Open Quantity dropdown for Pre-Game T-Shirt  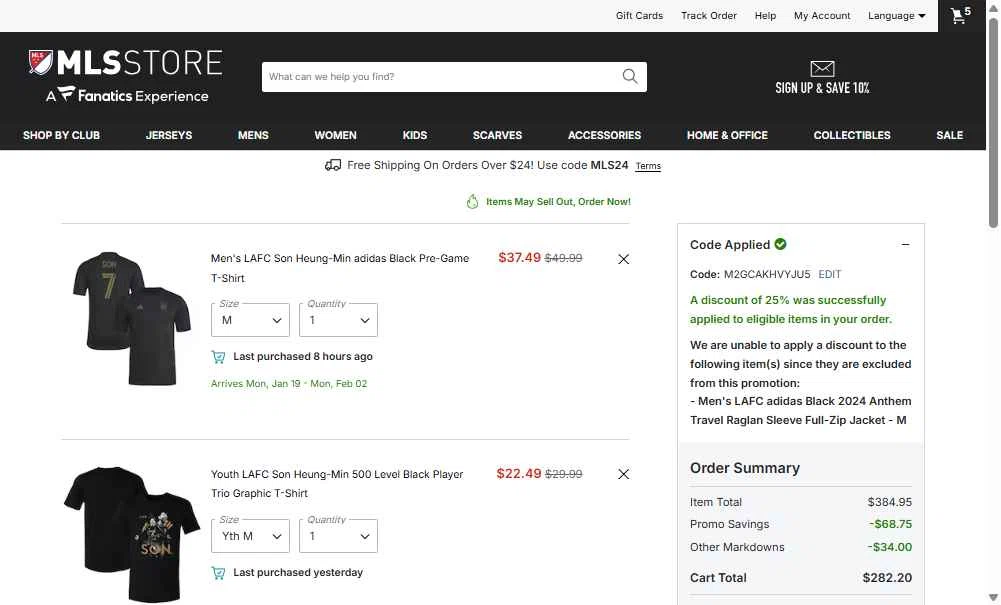(338, 320)
